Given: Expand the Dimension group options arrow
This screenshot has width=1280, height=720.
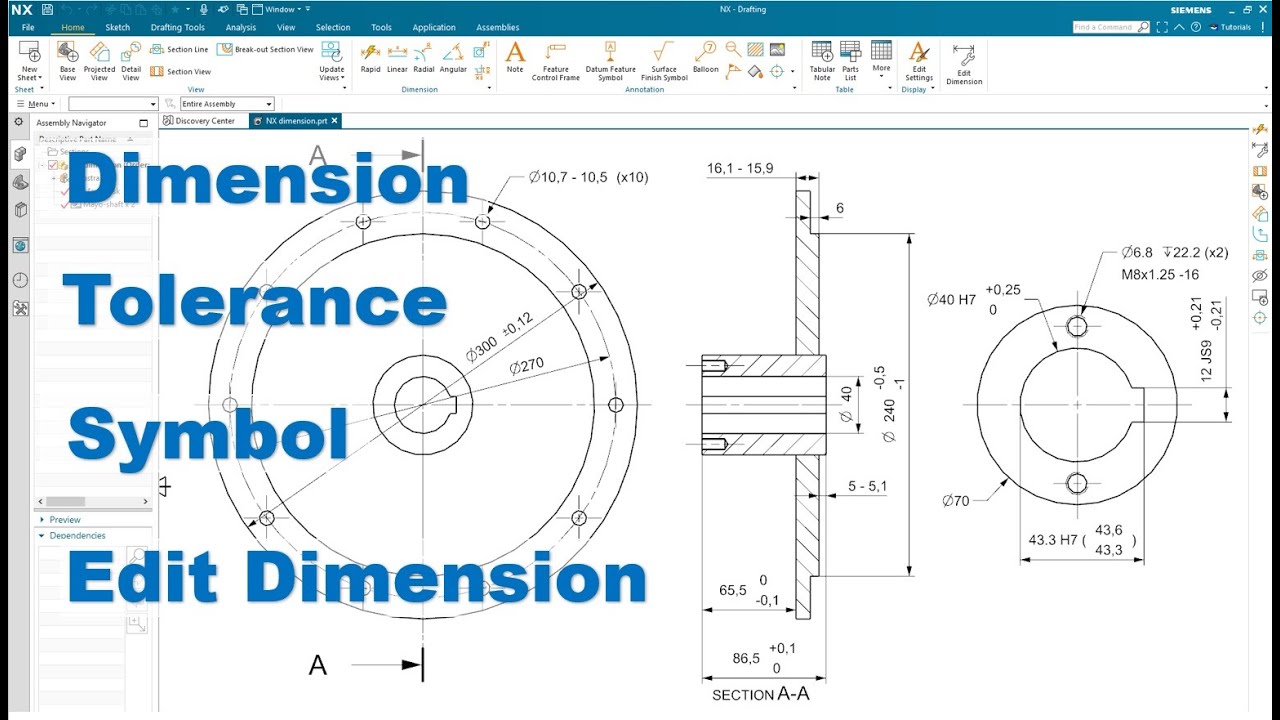Looking at the screenshot, I should [490, 88].
